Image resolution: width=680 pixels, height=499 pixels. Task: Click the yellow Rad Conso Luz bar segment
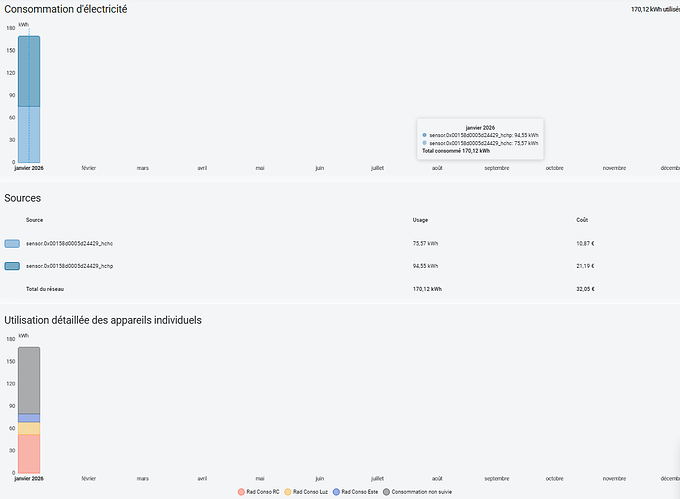click(29, 428)
